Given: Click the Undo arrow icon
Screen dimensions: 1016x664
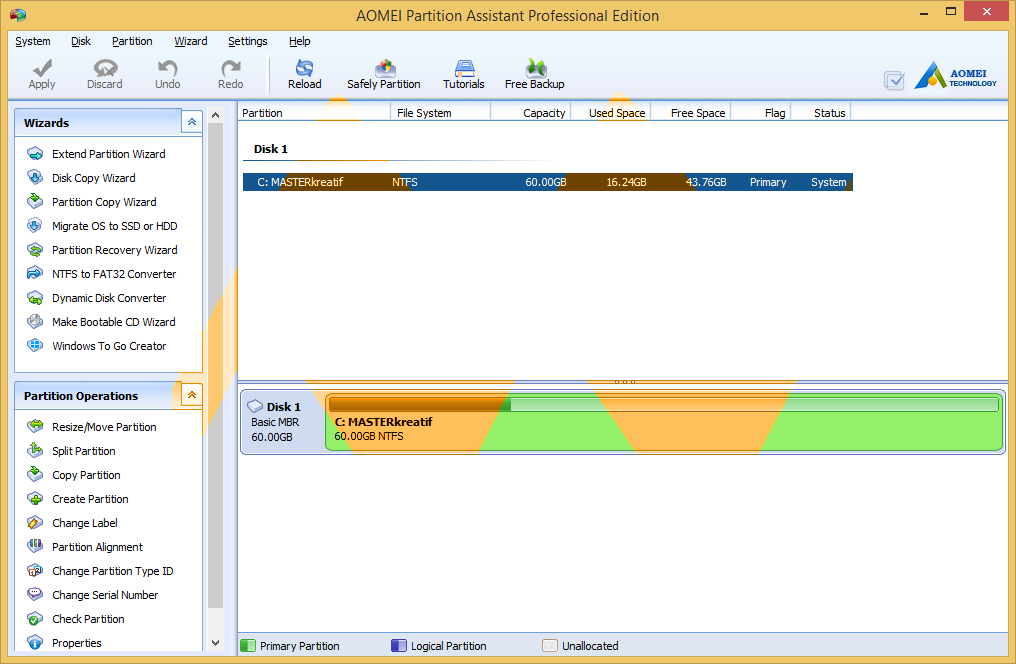Looking at the screenshot, I should (x=168, y=68).
